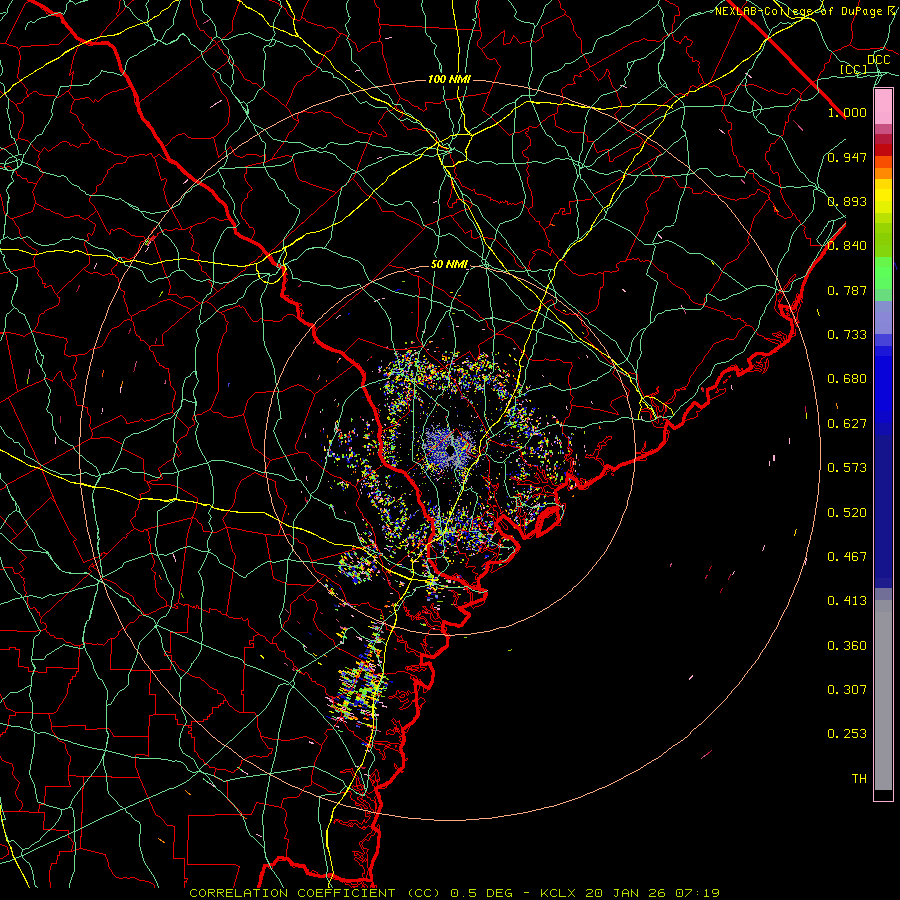Screen dimensions: 900x900
Task: Pick the bright green color bar segment
Action: (883, 273)
